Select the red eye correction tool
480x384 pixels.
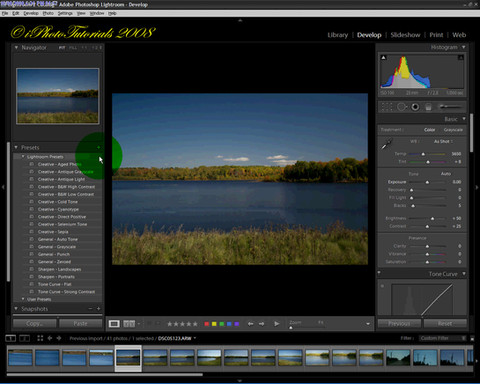click(x=415, y=107)
